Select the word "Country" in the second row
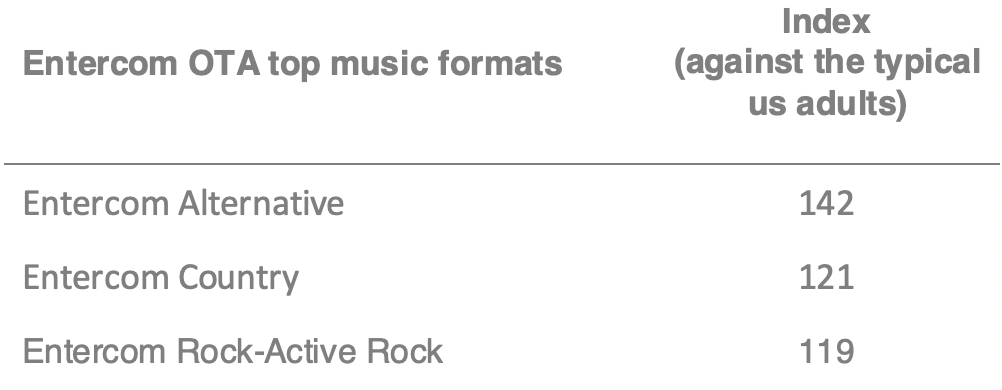The image size is (1002, 390). 238,279
